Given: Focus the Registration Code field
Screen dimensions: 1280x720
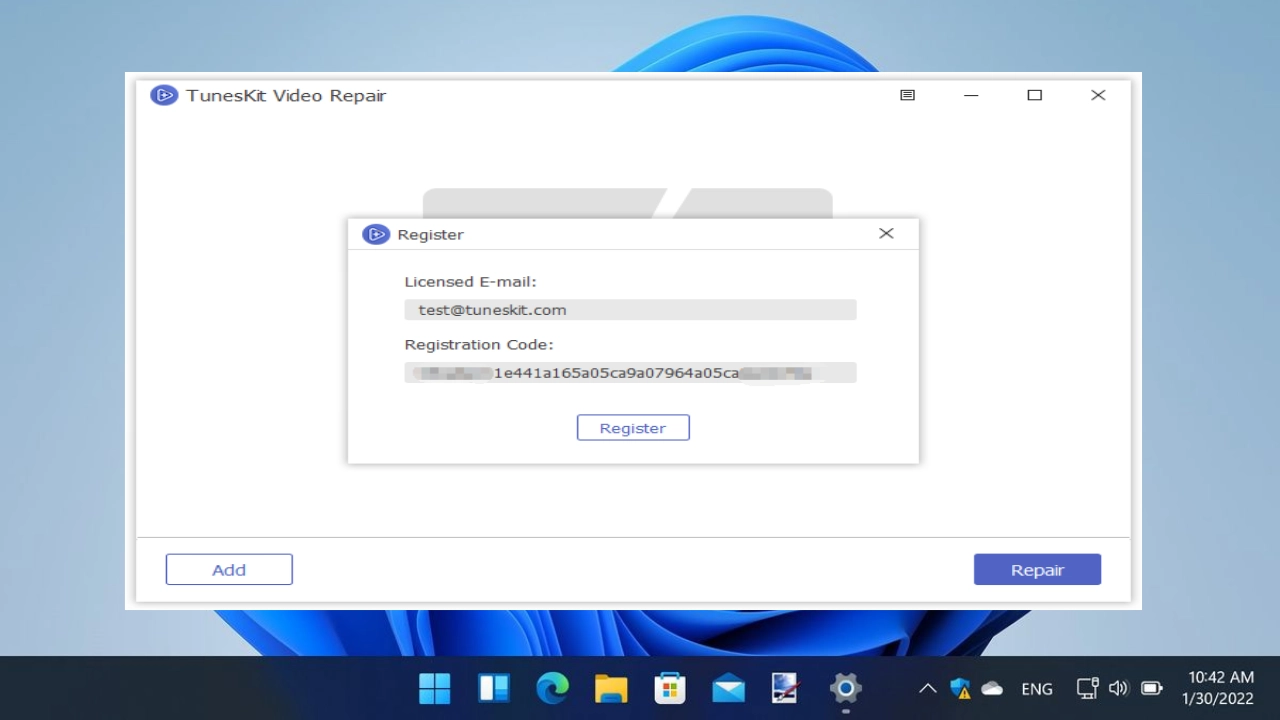Looking at the screenshot, I should tap(630, 373).
